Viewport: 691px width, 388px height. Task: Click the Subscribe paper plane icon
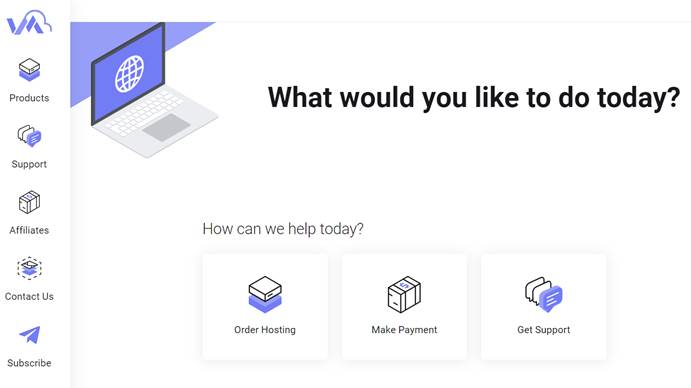click(x=29, y=335)
